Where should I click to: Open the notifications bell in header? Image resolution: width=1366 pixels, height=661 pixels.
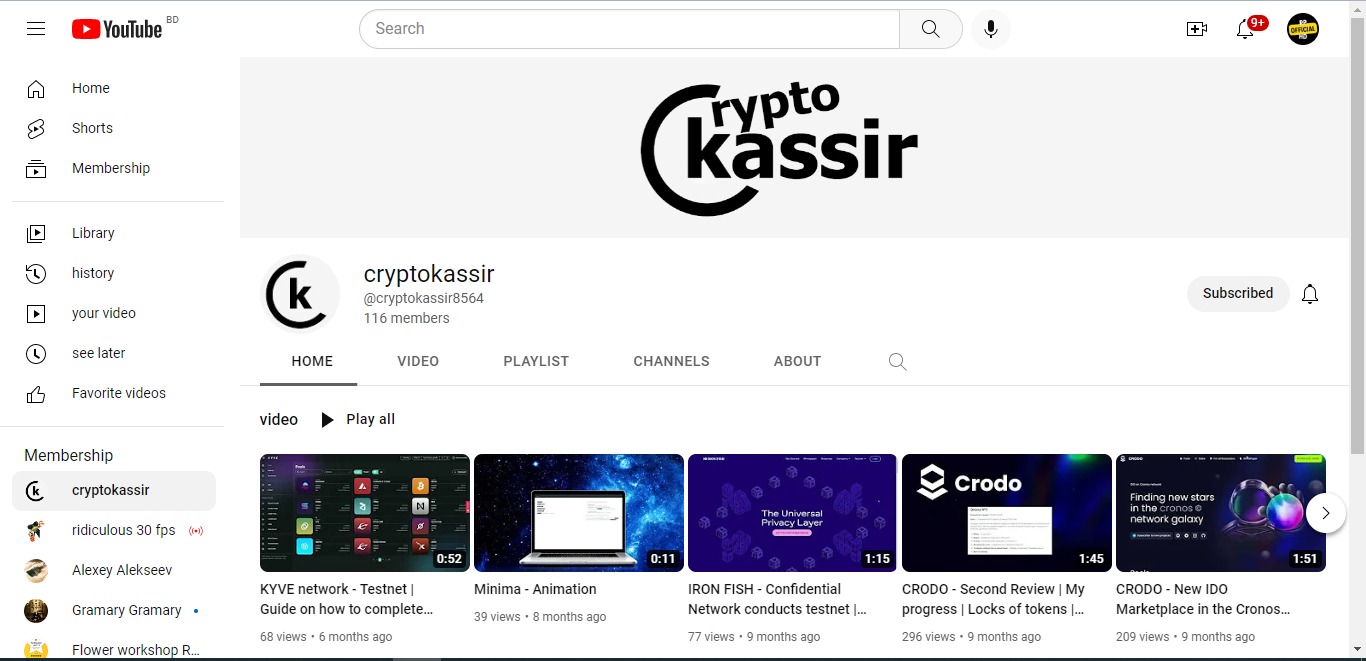(1245, 29)
